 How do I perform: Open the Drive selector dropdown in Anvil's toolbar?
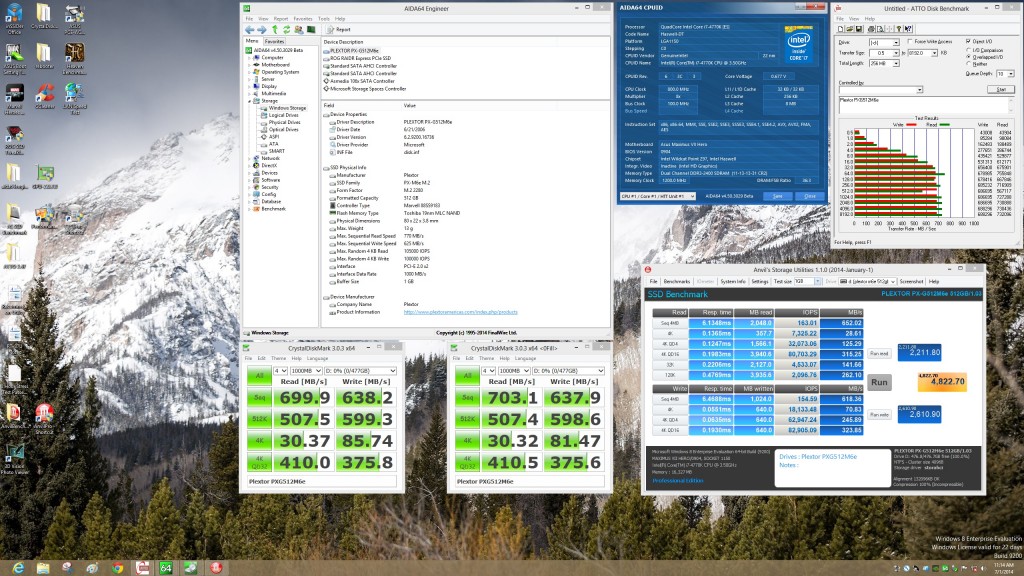pos(867,281)
